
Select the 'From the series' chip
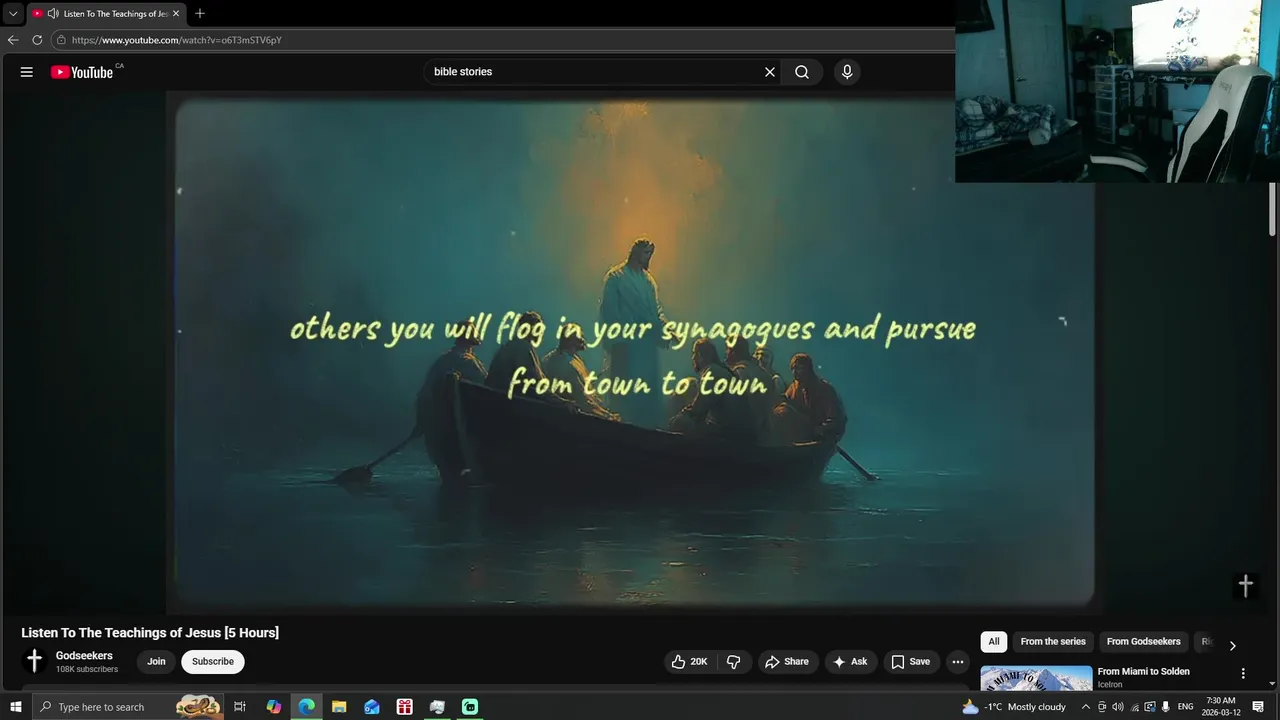pos(1053,642)
